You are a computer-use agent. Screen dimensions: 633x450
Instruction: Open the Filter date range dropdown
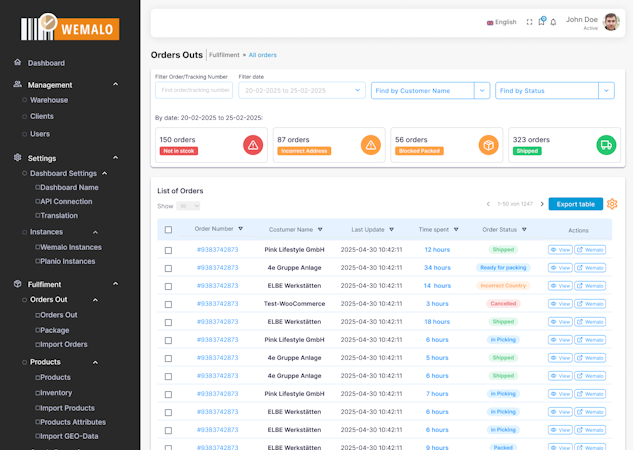302,90
